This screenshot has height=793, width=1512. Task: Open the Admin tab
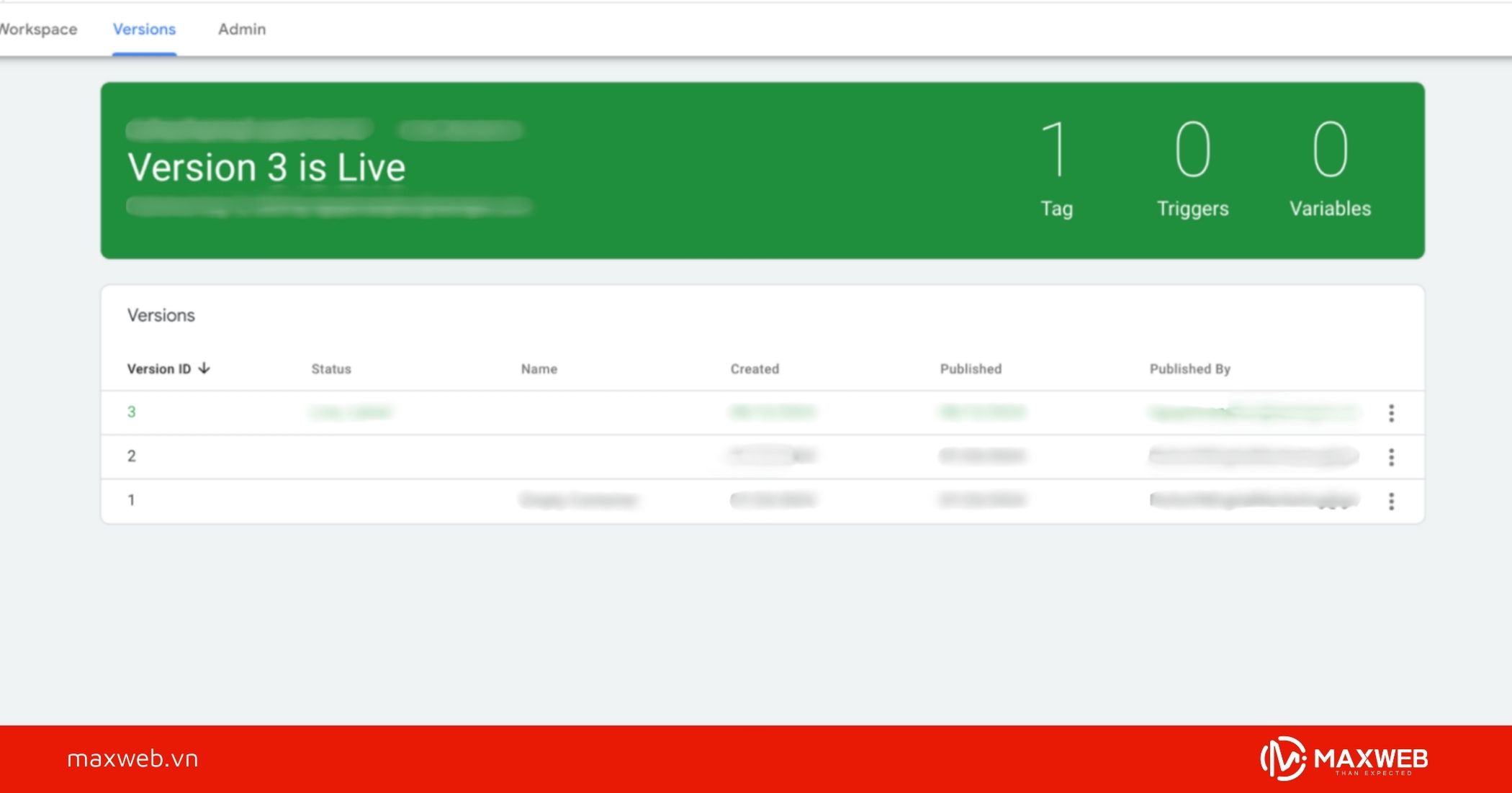click(242, 30)
